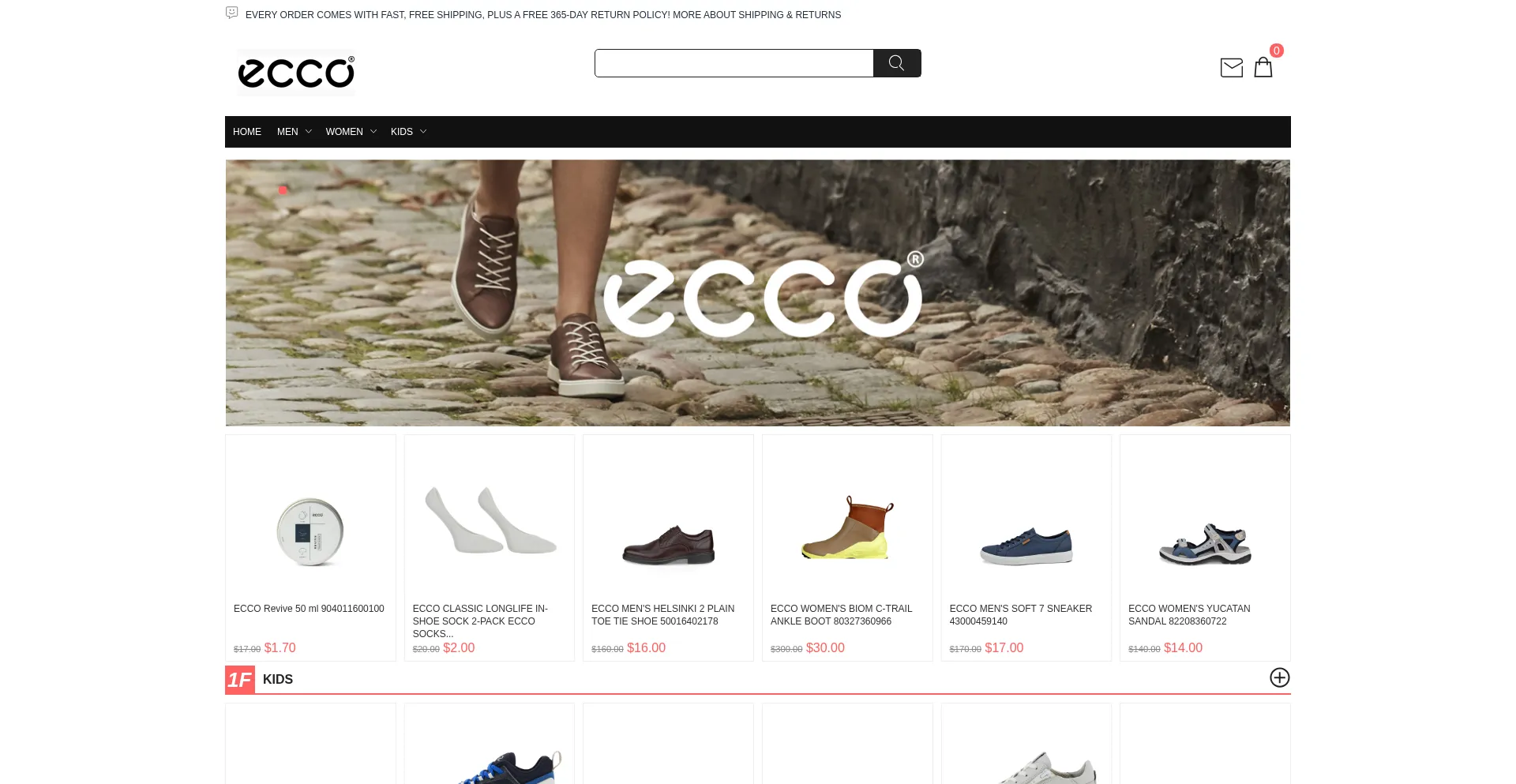
Task: Expand the KIDS dropdown in navigation bar
Action: 408,132
